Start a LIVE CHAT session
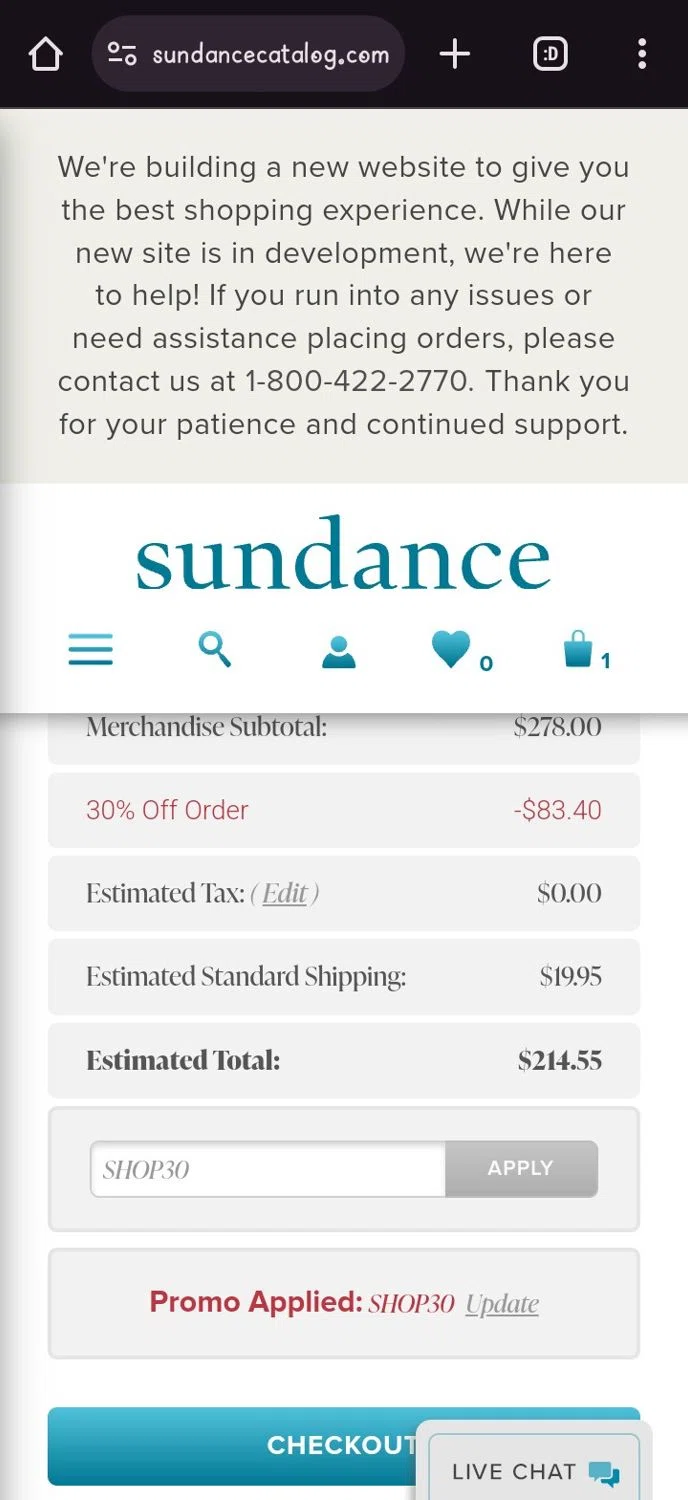The width and height of the screenshot is (688, 1500). click(x=534, y=1471)
